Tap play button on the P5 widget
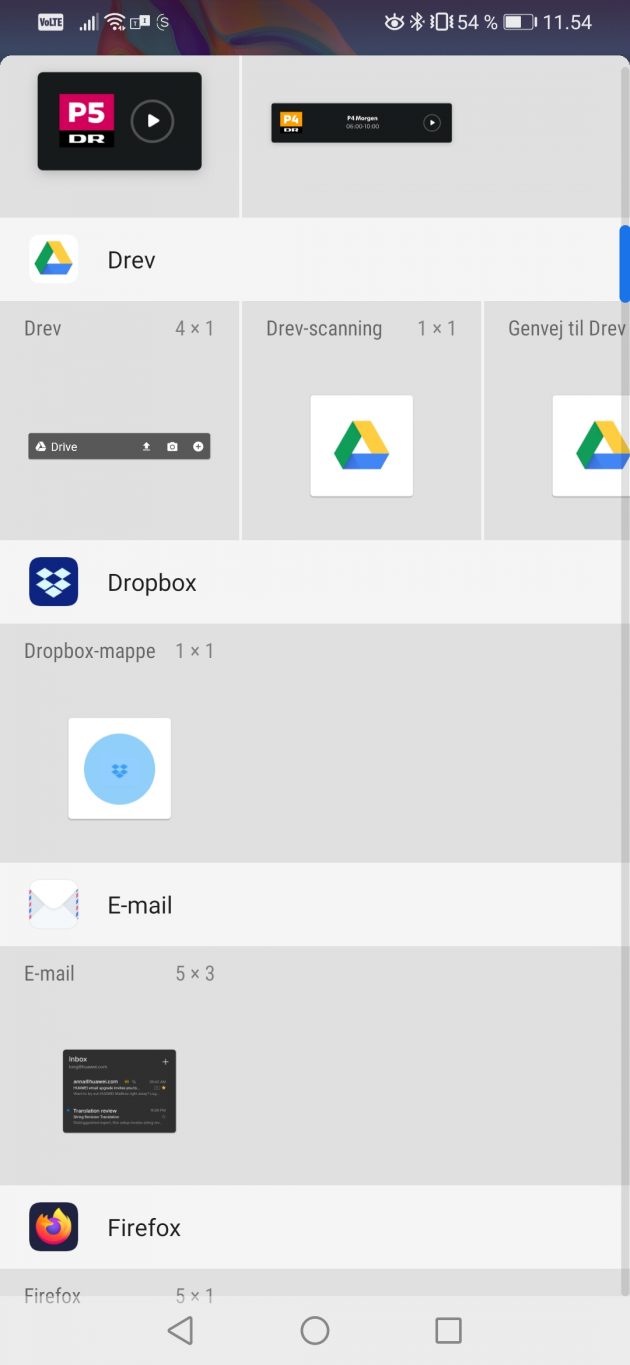Screen dimensions: 630x1365 pyautogui.click(x=152, y=121)
